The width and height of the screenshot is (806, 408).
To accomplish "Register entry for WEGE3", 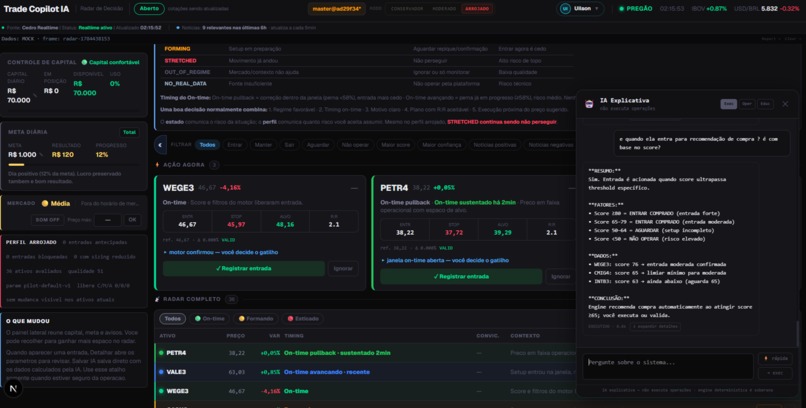I will pos(244,268).
